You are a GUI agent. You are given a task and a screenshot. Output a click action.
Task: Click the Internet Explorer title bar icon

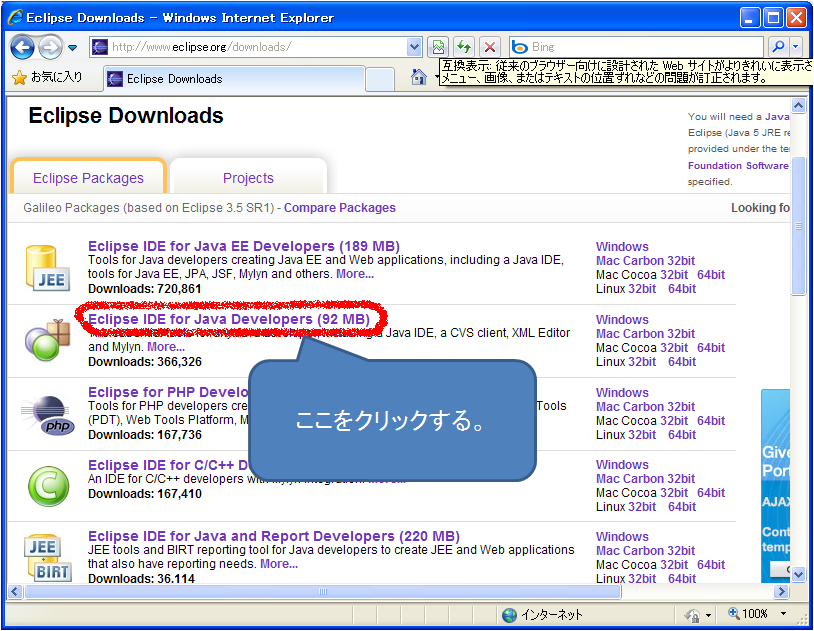[15, 17]
